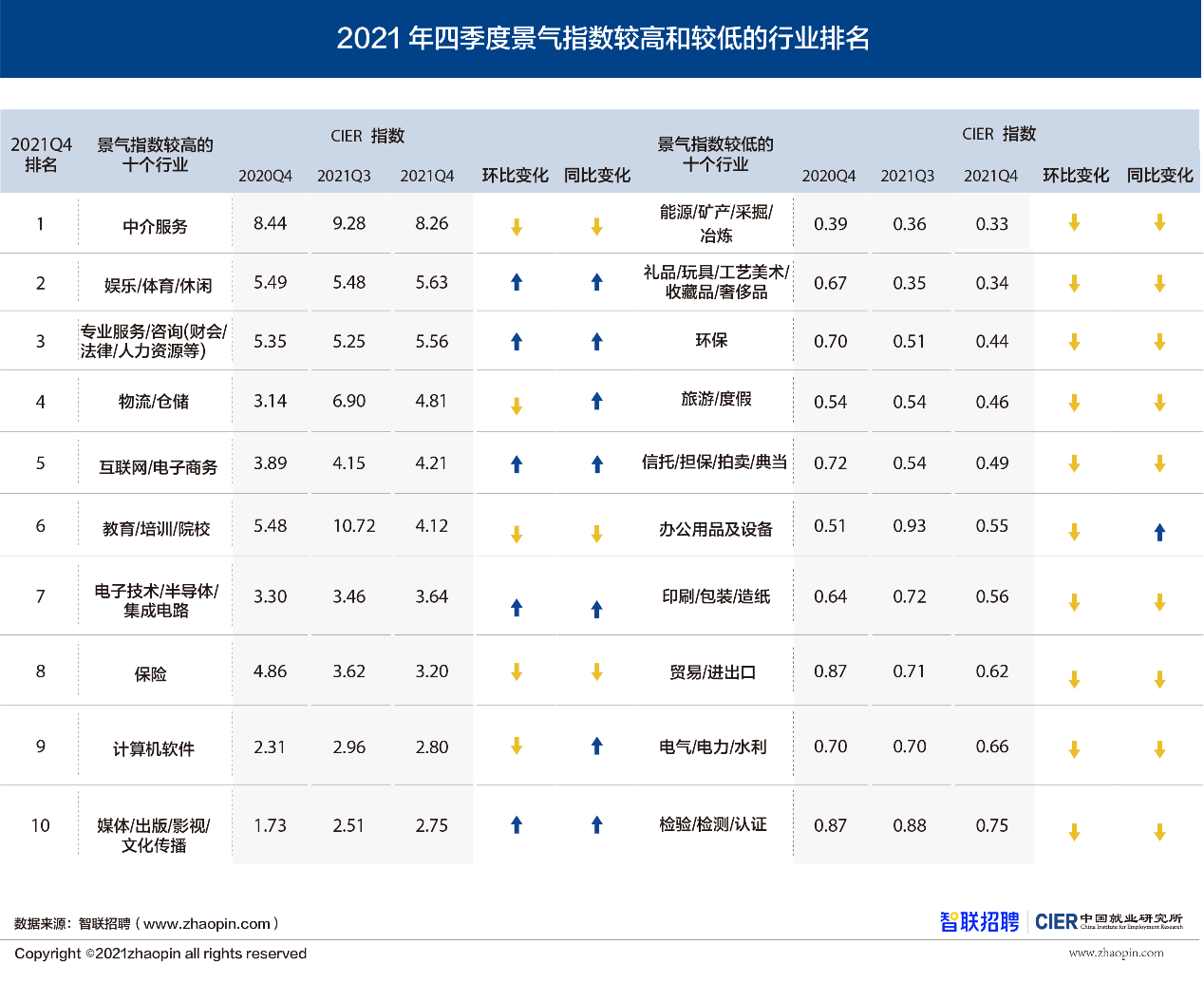Click the 2021Q4 排名 header cell

41,155
